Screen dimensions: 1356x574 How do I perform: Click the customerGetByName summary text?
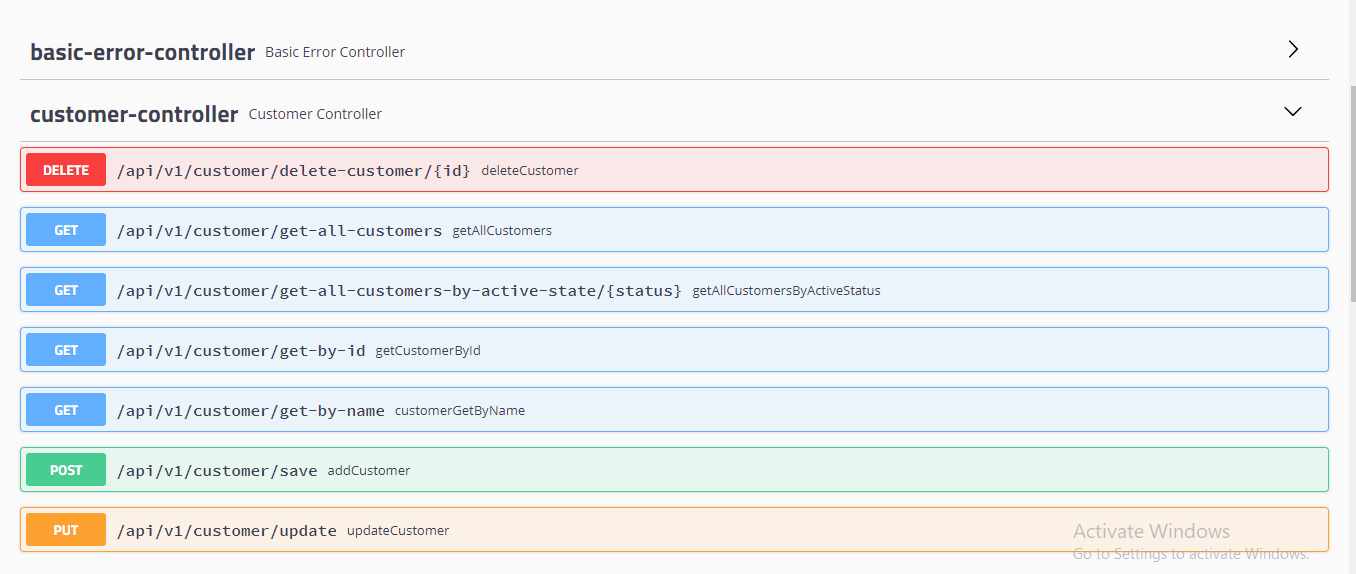(460, 411)
